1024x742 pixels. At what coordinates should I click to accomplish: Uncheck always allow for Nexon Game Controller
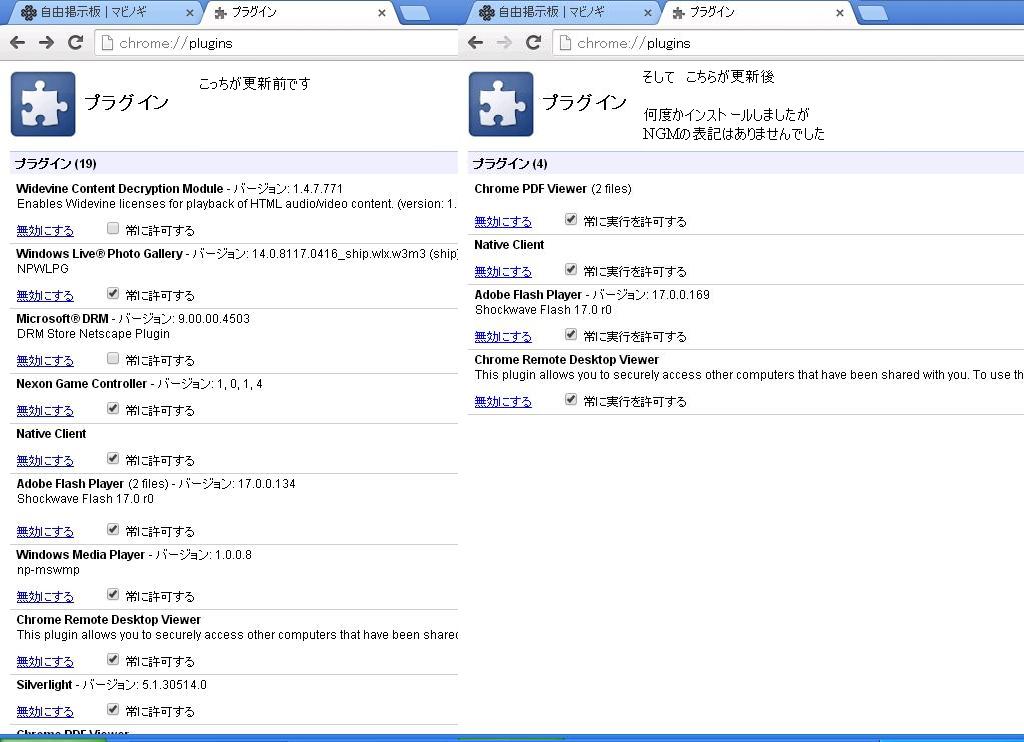click(x=113, y=409)
